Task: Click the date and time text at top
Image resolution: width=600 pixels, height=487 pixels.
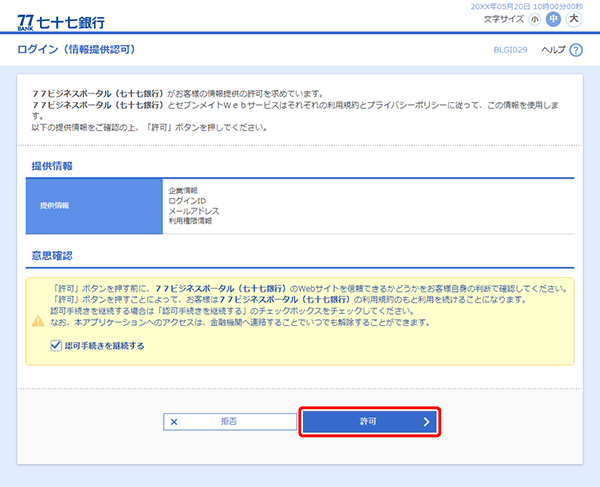Action: [x=527, y=7]
